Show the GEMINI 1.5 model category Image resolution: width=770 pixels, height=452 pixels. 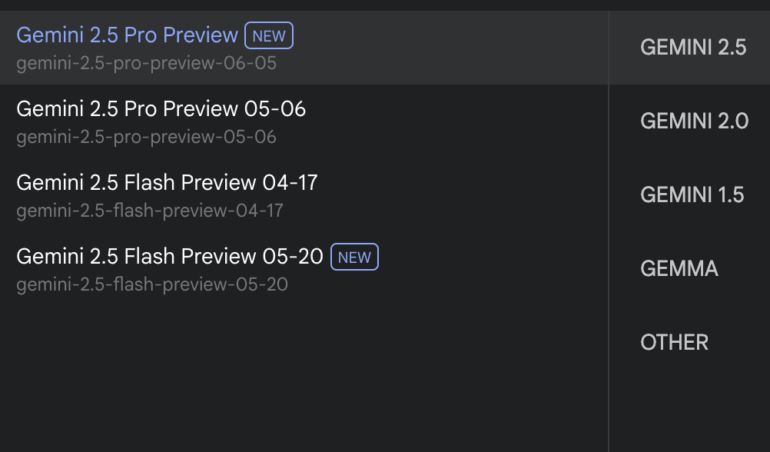(692, 195)
